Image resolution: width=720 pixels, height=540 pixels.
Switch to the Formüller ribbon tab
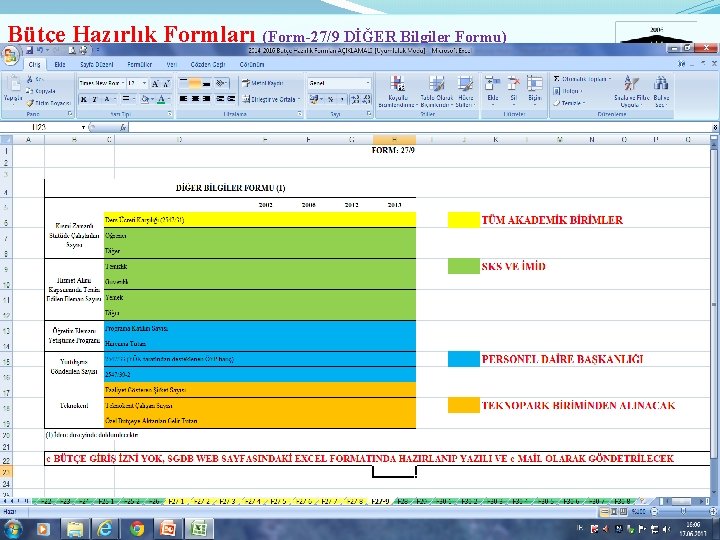(140, 64)
